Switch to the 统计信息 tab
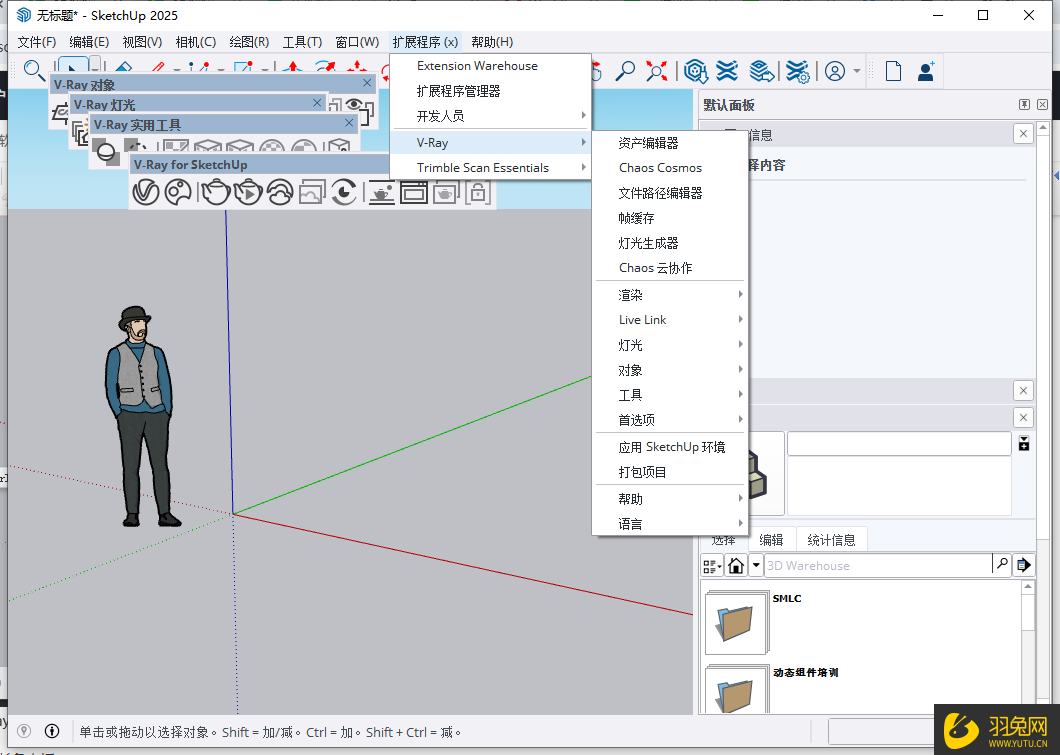The image size is (1060, 755). pos(831,539)
